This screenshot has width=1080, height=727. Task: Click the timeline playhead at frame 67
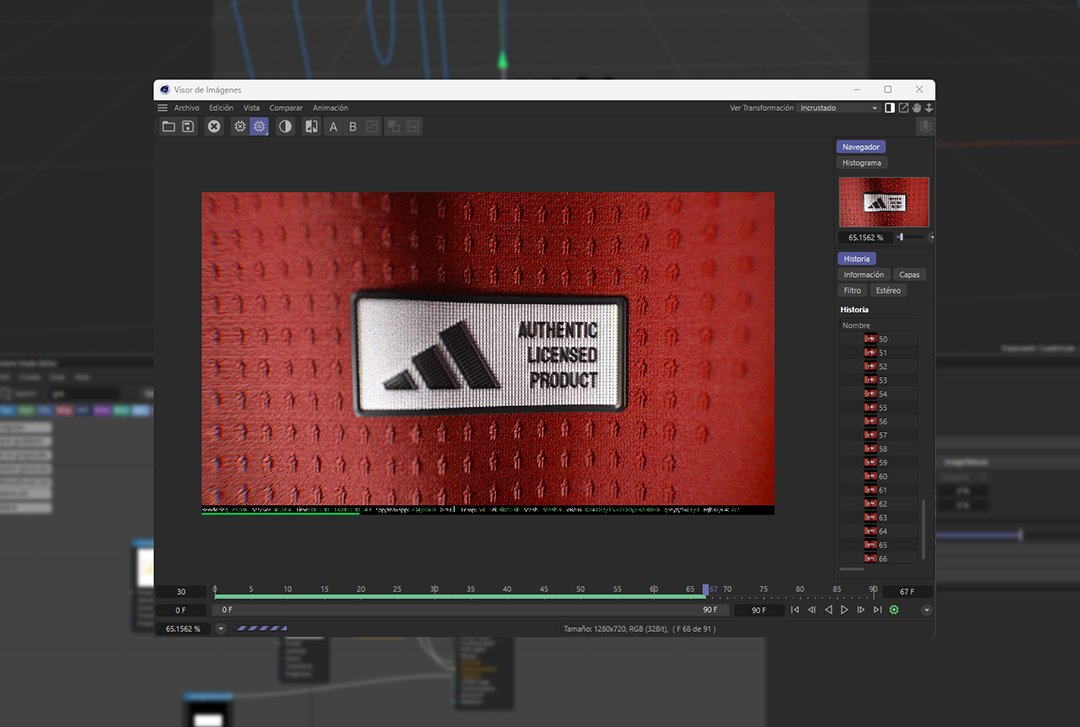coord(705,590)
